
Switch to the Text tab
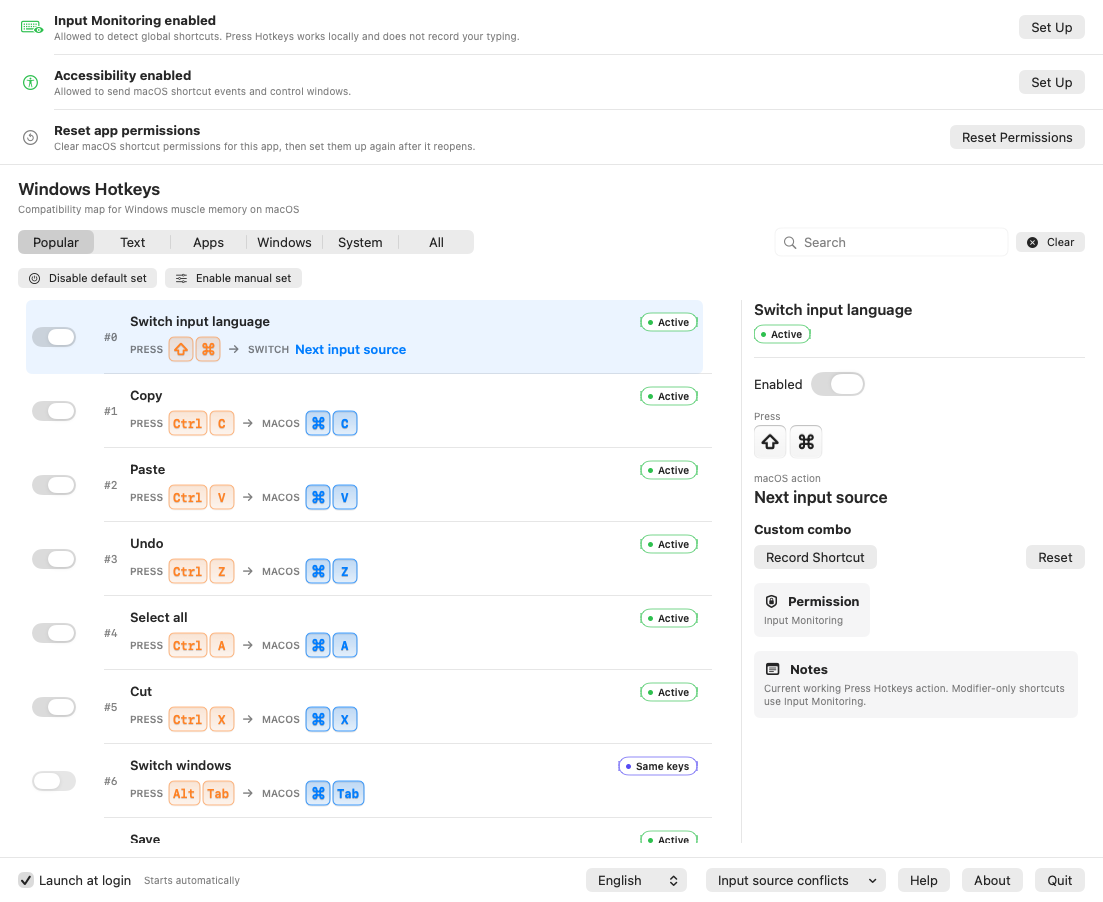(132, 242)
